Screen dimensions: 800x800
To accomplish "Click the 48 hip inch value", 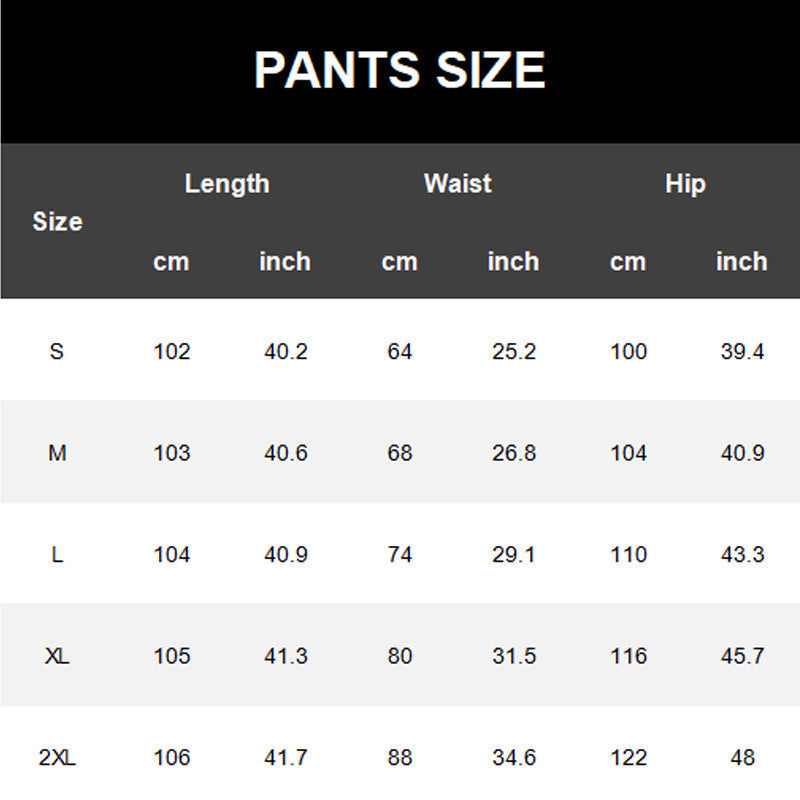I will pos(742,757).
